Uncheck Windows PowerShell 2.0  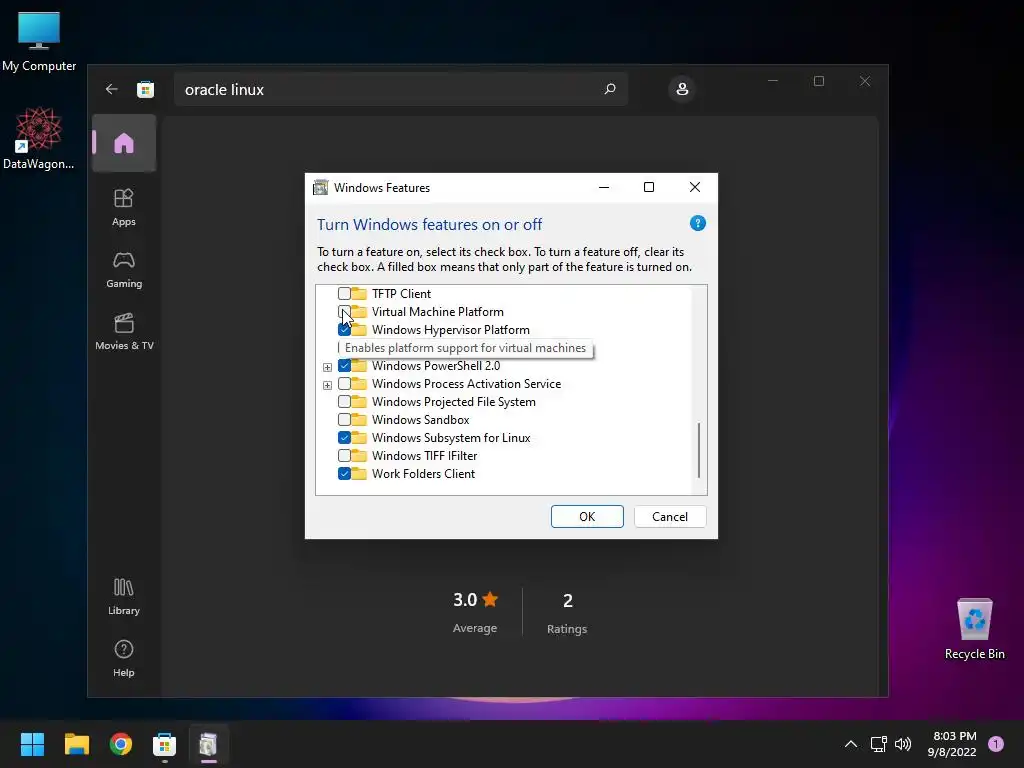(x=344, y=366)
